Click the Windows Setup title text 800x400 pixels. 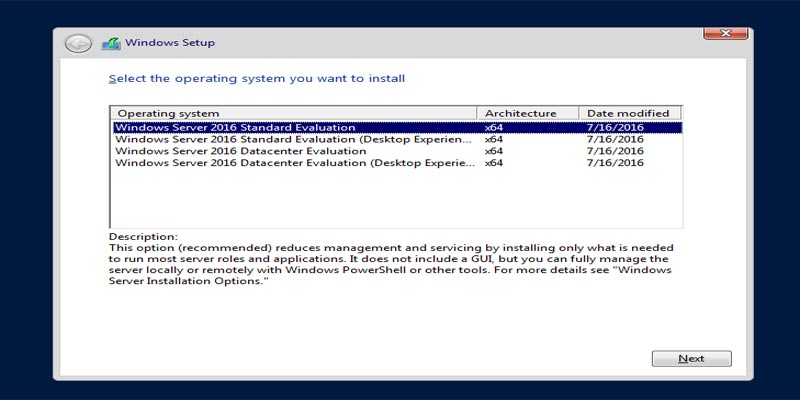tap(170, 43)
